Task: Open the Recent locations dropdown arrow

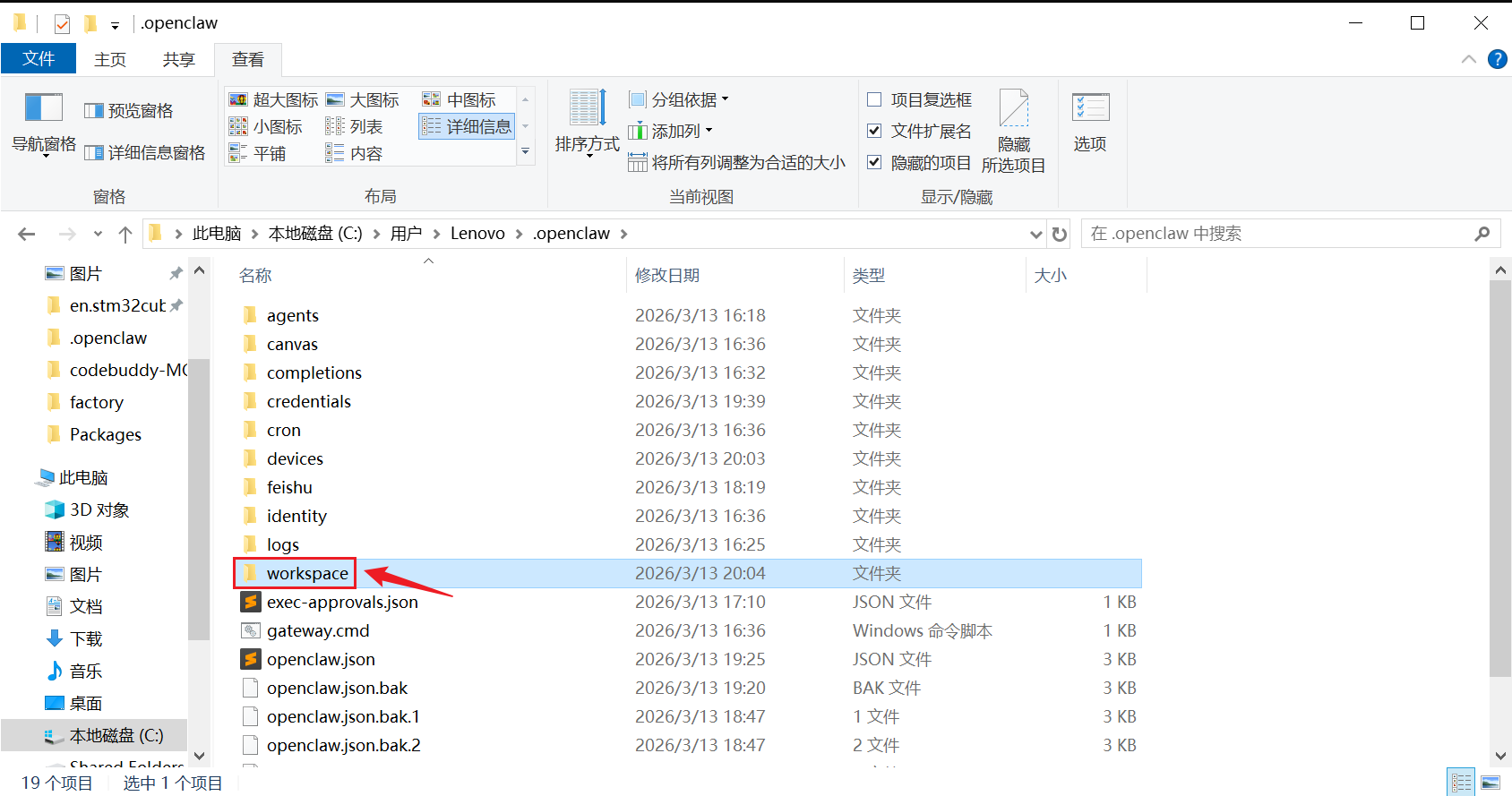Action: pos(98,234)
